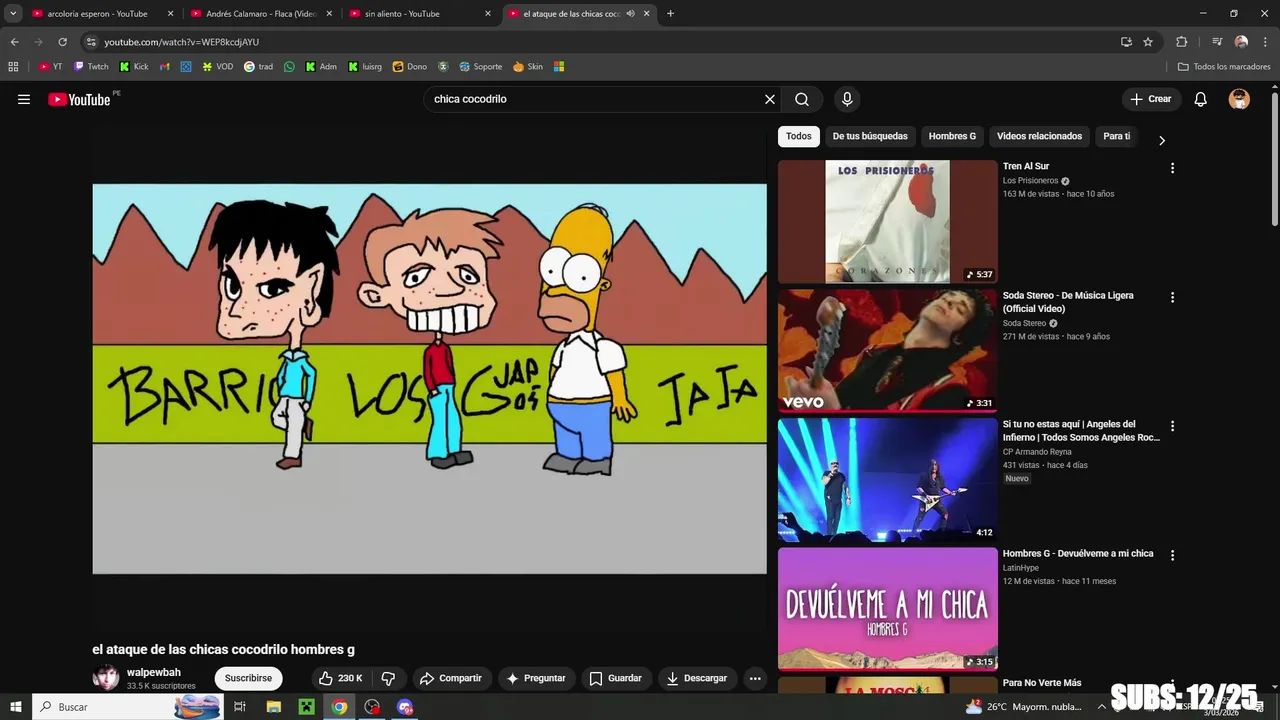Mute the playing tab via speaker icon
This screenshot has height=720, width=1280.
[630, 14]
